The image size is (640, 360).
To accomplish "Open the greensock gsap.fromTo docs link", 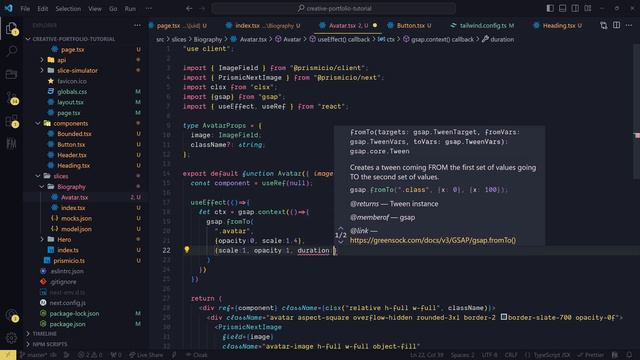I will [x=433, y=240].
